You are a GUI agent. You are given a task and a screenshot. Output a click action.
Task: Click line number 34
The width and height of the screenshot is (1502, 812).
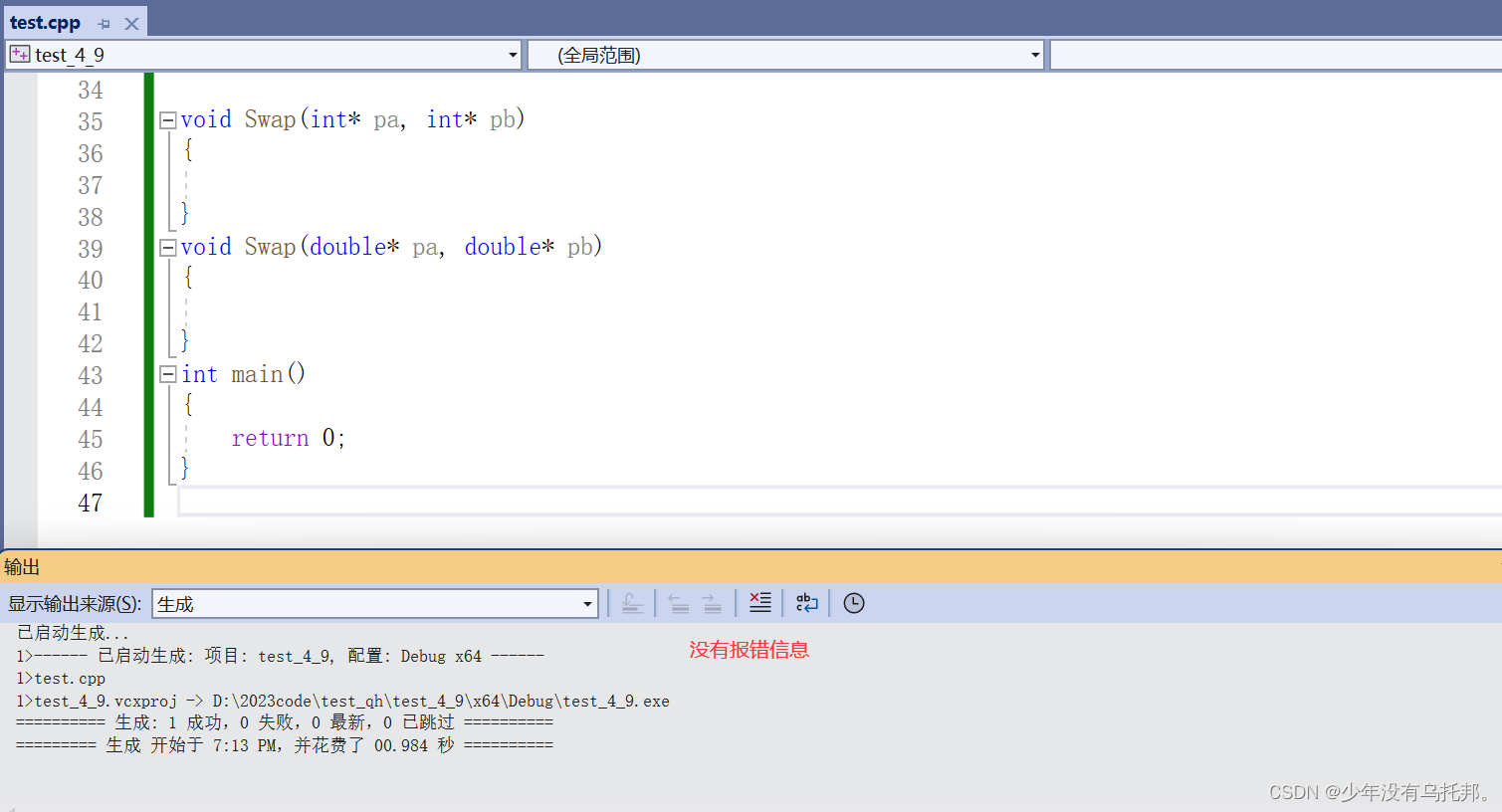pyautogui.click(x=91, y=90)
